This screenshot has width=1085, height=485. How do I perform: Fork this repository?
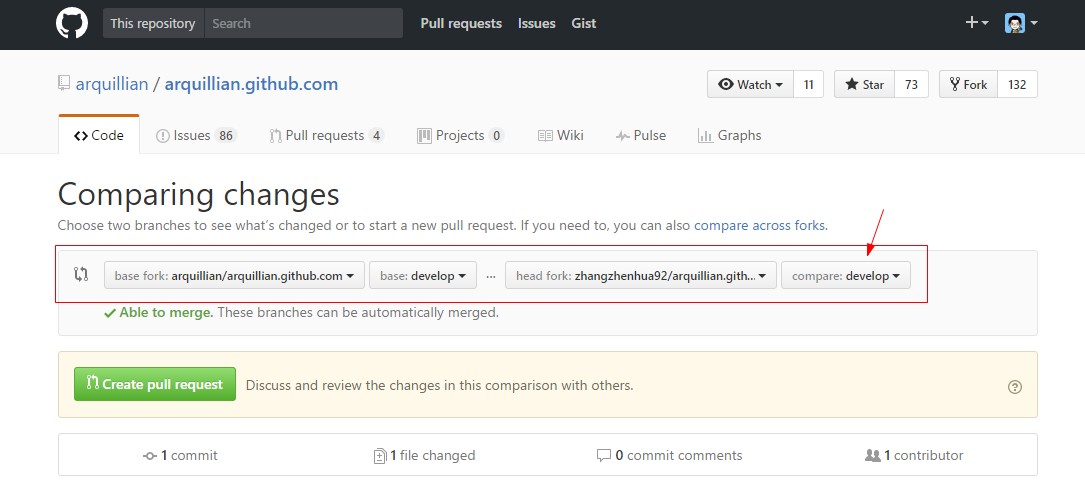pos(968,84)
